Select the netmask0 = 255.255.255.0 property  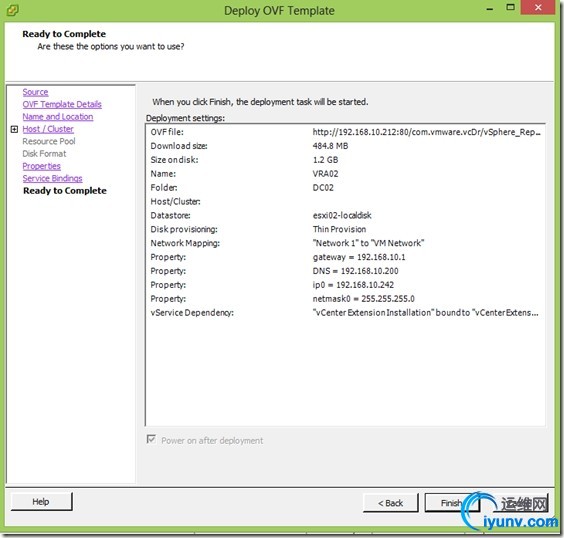[x=364, y=299]
